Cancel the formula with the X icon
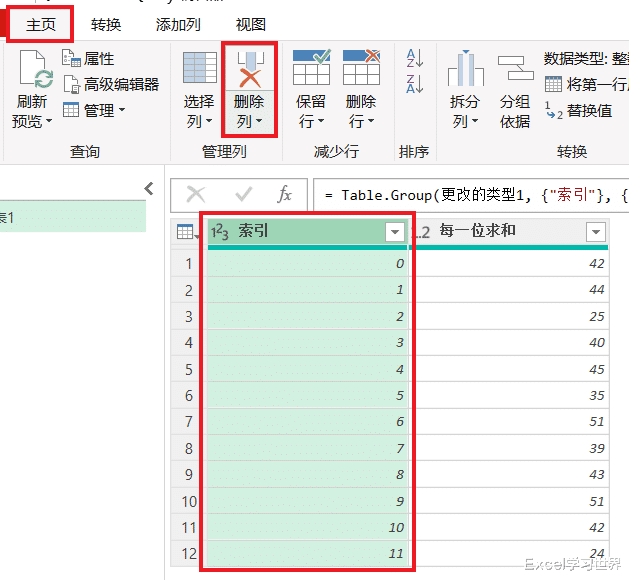 click(x=196, y=195)
